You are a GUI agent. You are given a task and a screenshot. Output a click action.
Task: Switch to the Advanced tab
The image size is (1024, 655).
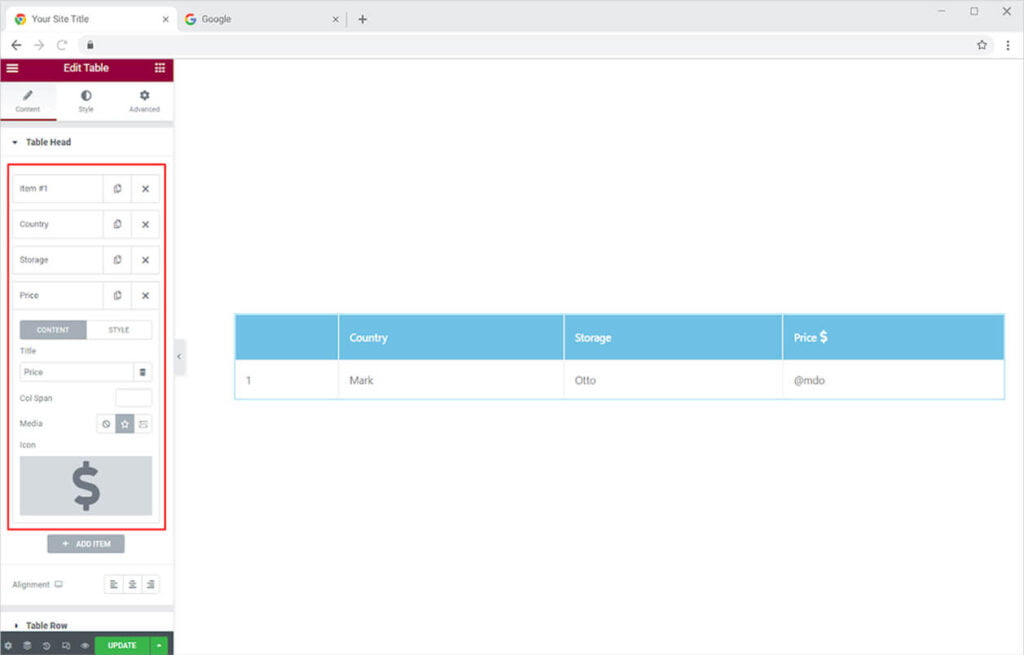[x=144, y=101]
